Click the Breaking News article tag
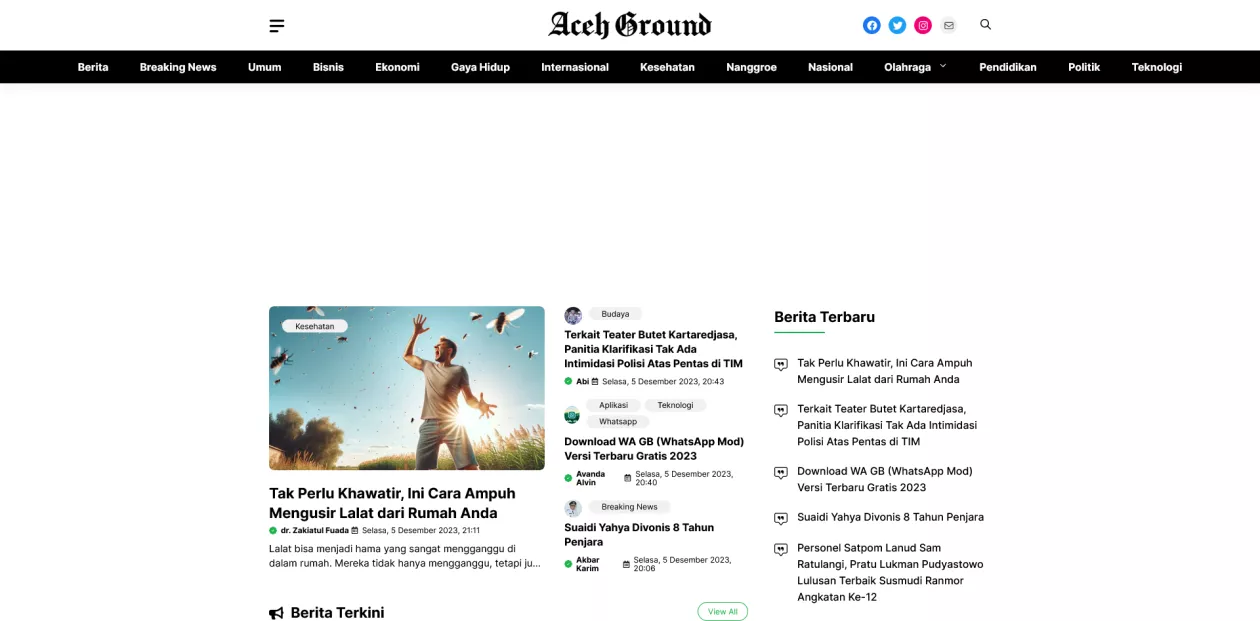 click(x=630, y=507)
